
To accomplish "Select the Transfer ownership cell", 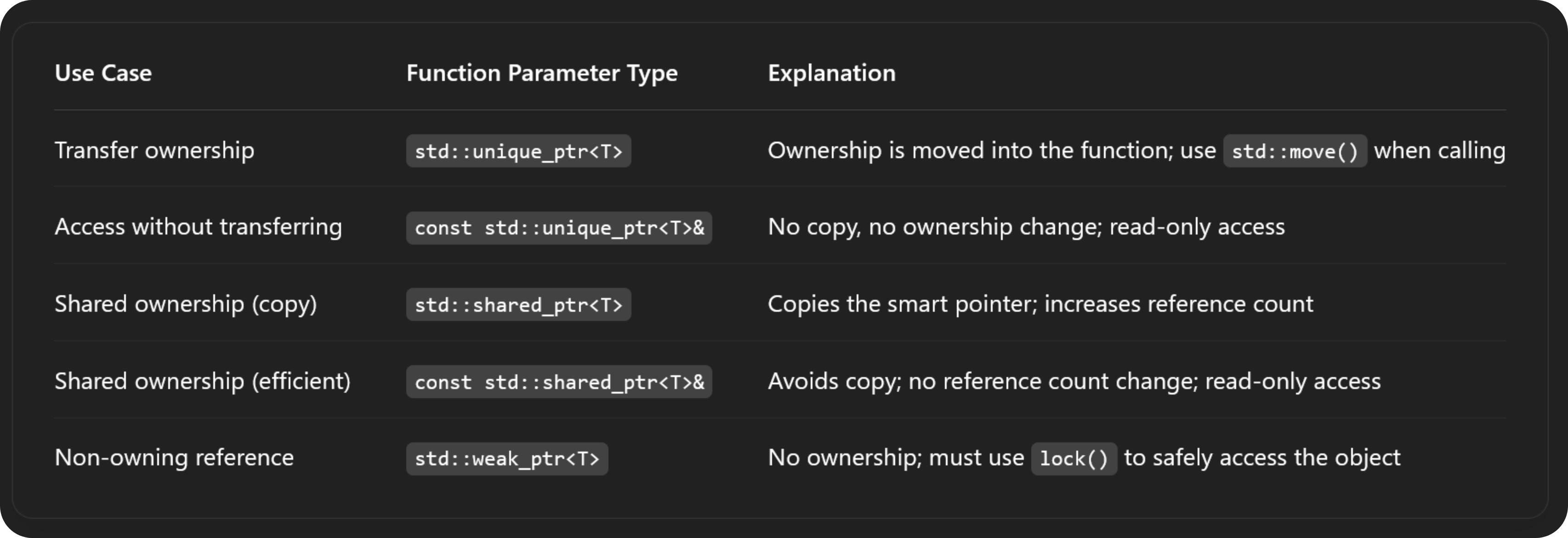I will (154, 150).
